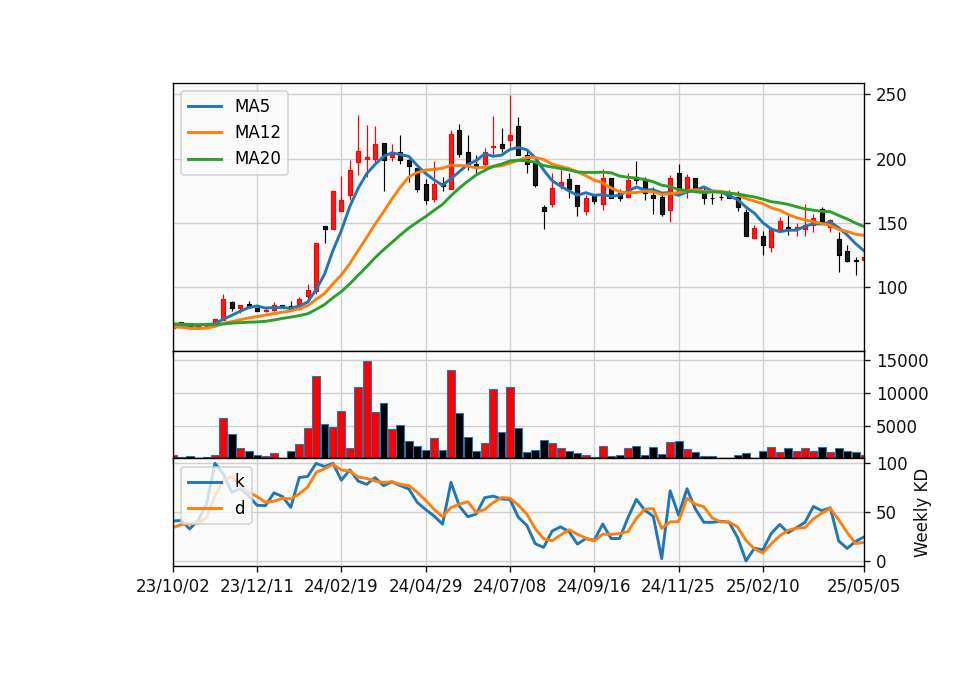Click the 5000 volume axis tick label

point(896,427)
